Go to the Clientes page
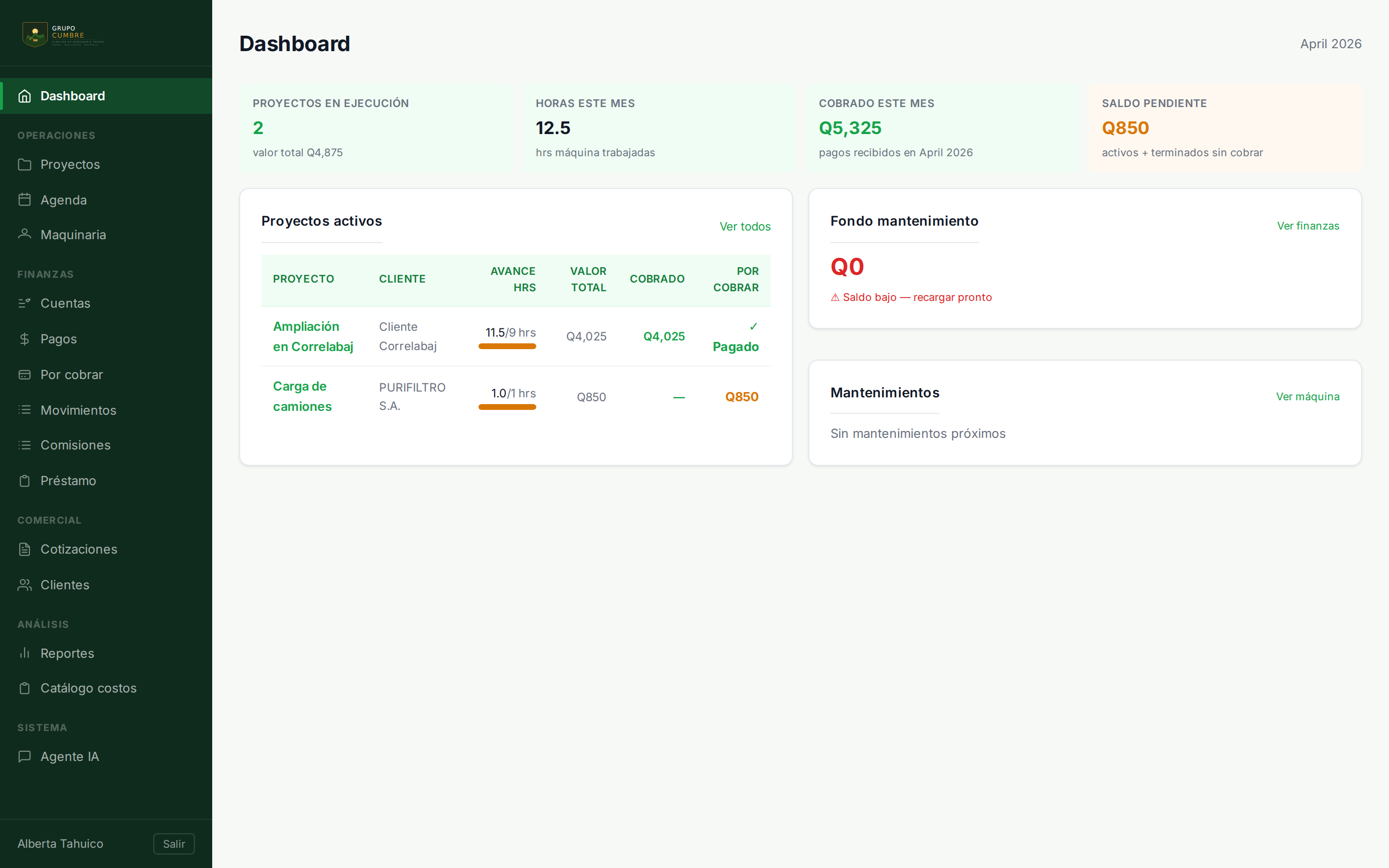1389x868 pixels. pos(106,585)
